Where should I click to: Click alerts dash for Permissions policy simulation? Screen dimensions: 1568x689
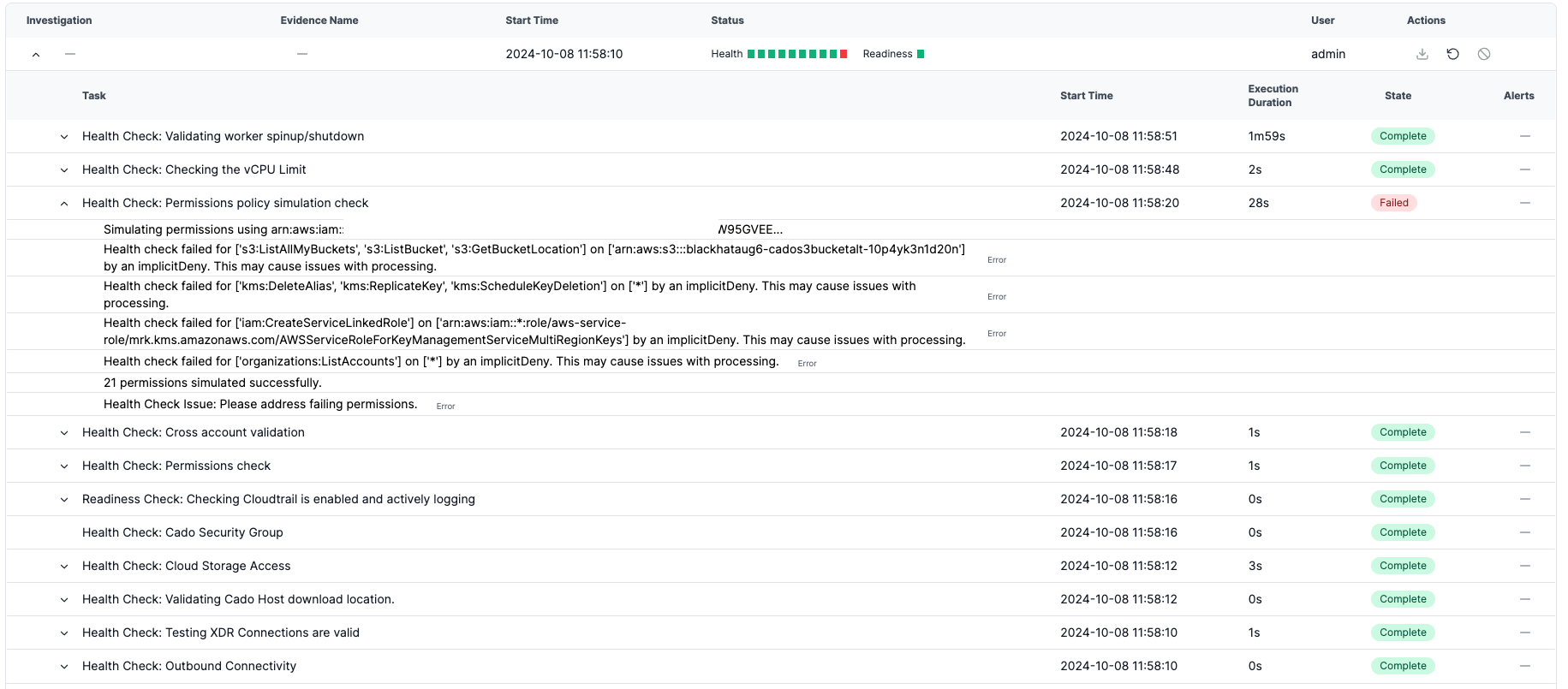1524,203
